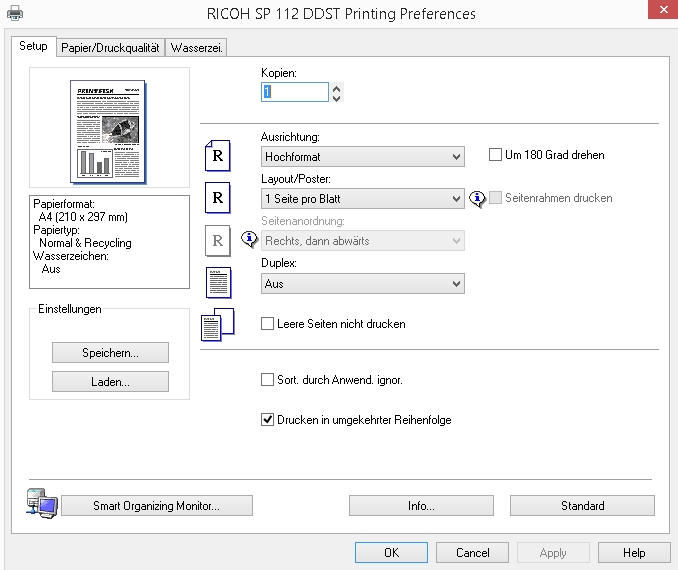Open the Ausrichtung Hochformat dropdown
The width and height of the screenshot is (678, 570).
(363, 157)
